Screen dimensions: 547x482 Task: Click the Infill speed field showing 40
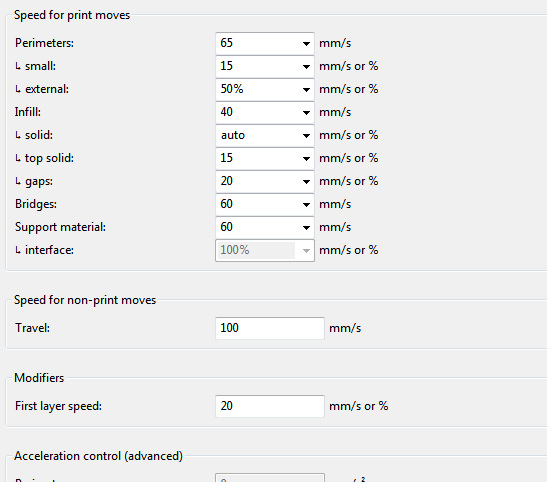[257, 113]
